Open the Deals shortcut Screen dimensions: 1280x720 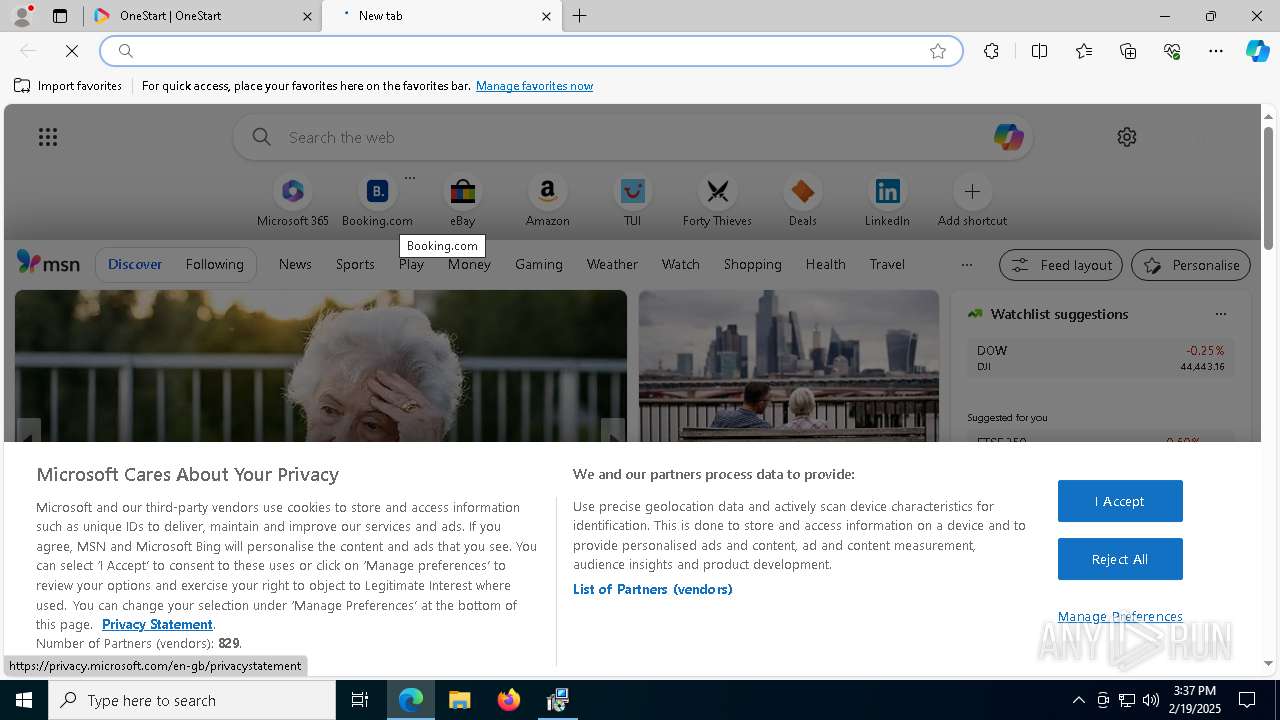click(x=802, y=201)
